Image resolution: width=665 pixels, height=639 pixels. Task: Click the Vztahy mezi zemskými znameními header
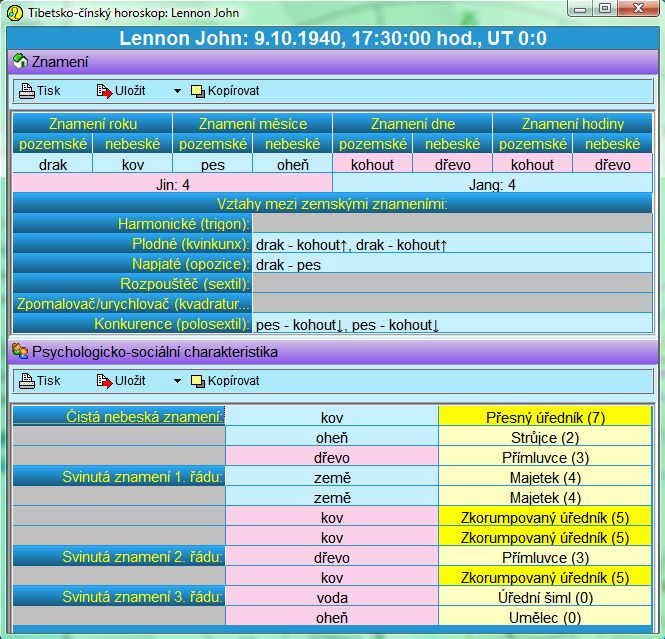pos(332,204)
